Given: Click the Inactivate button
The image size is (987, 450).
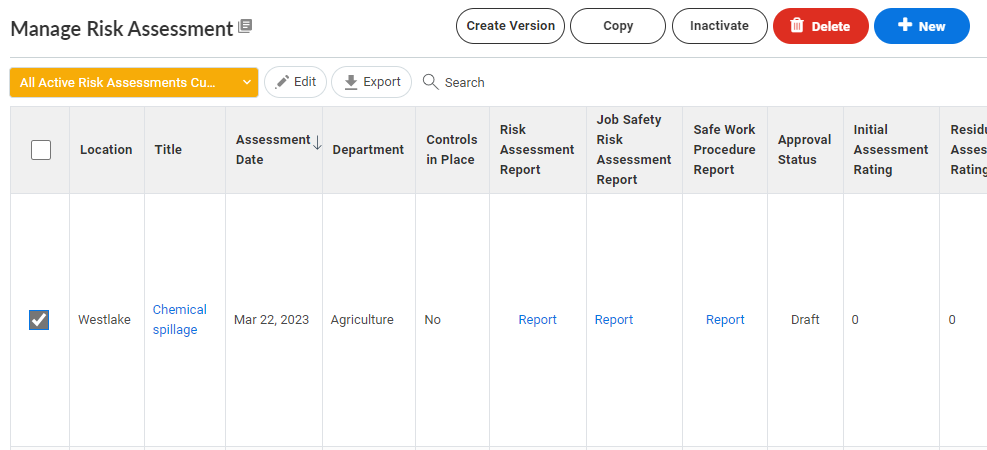Looking at the screenshot, I should pos(719,26).
